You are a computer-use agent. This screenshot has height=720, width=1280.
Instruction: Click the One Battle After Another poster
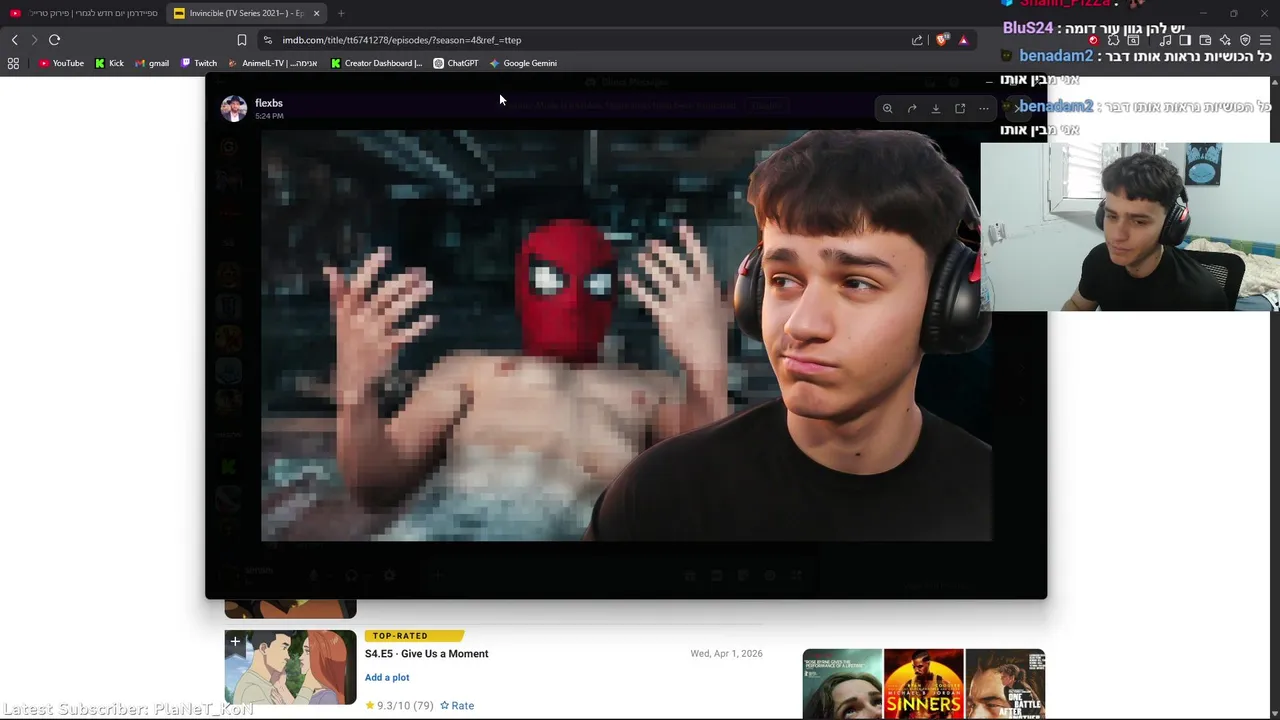pyautogui.click(x=1005, y=684)
